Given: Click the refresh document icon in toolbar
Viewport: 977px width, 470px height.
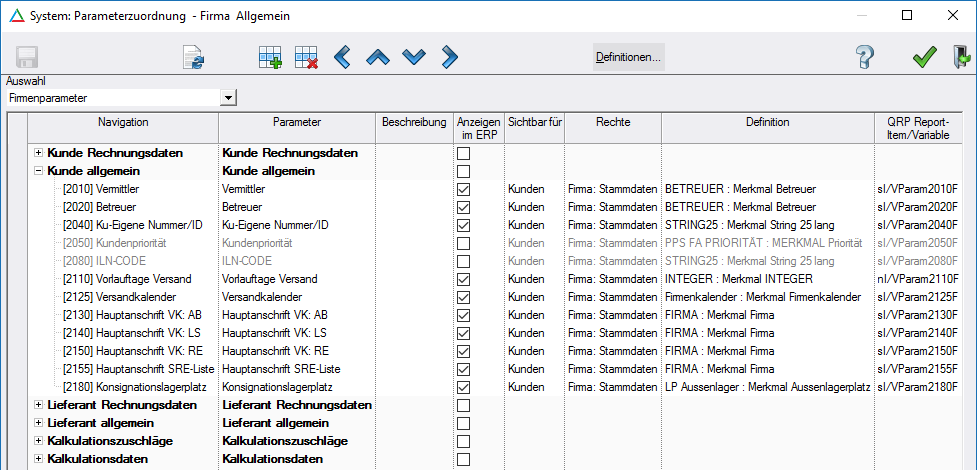Looking at the screenshot, I should (193, 58).
